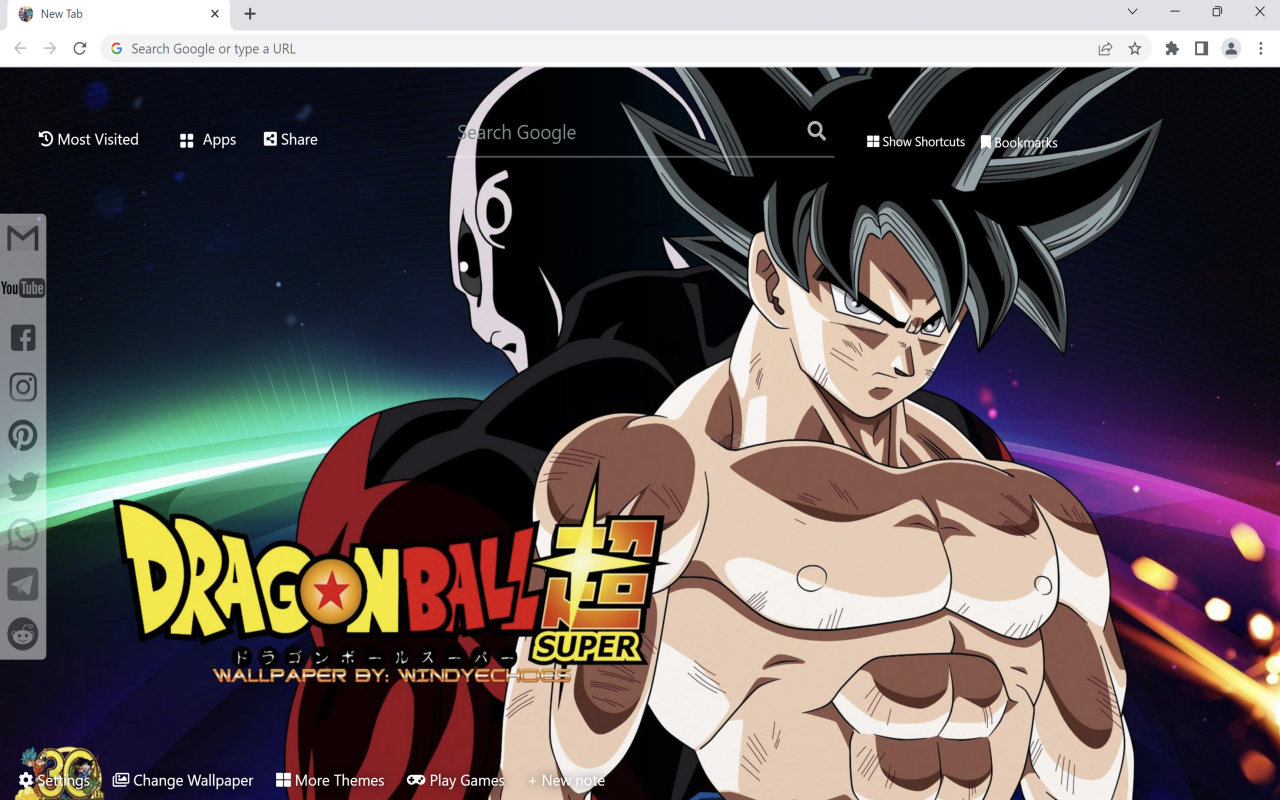
Task: Open Facebook from the side dock
Action: coord(23,337)
